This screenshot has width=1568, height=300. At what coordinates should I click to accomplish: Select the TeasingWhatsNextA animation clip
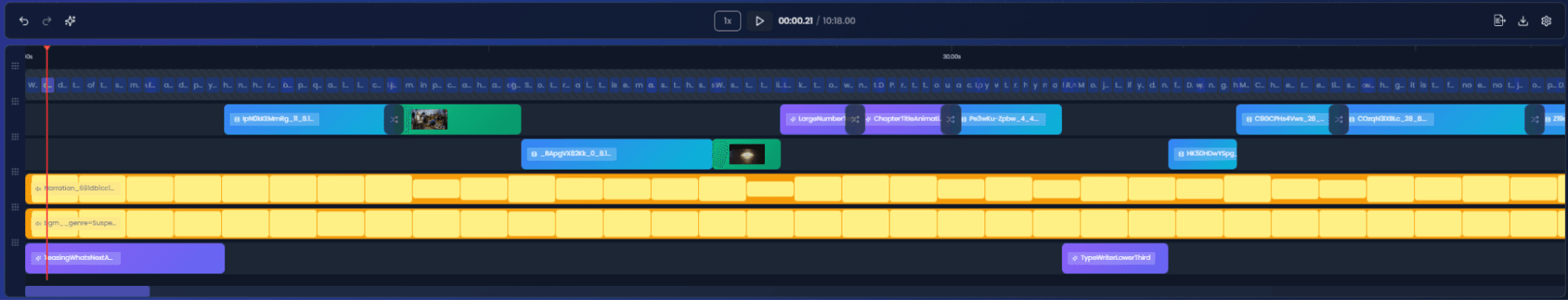[x=125, y=258]
